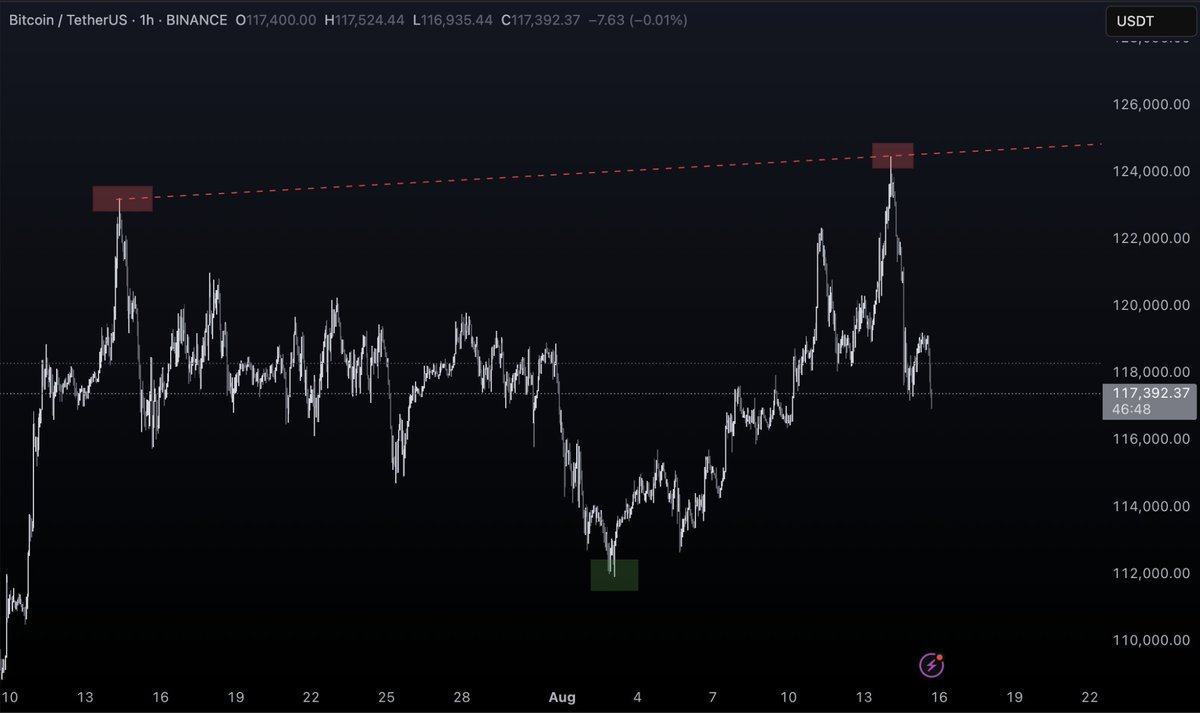This screenshot has width=1200, height=713.
Task: Click the 114,000.00 price axis label
Action: click(x=1150, y=506)
